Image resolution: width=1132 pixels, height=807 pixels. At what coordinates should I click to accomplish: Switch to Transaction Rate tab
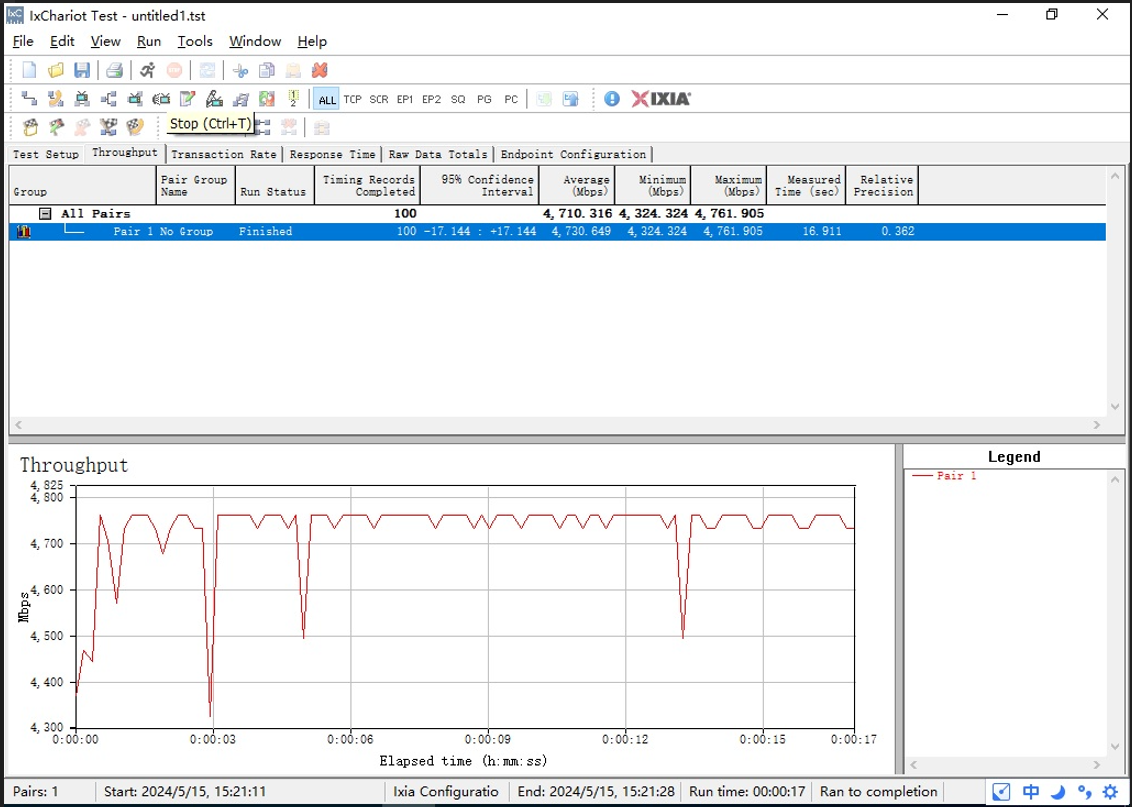pos(224,154)
